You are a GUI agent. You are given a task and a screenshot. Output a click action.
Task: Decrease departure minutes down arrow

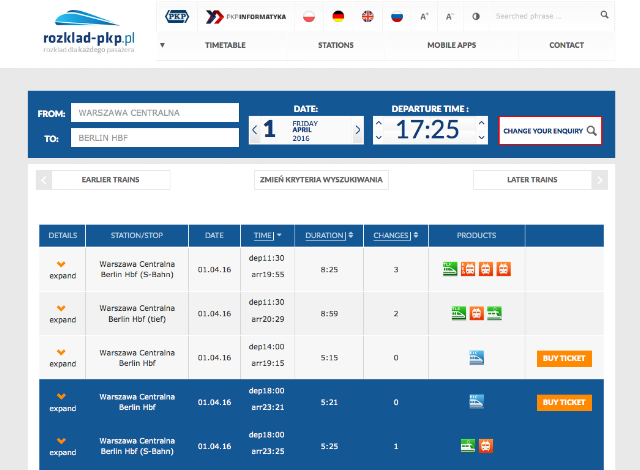pos(482,137)
